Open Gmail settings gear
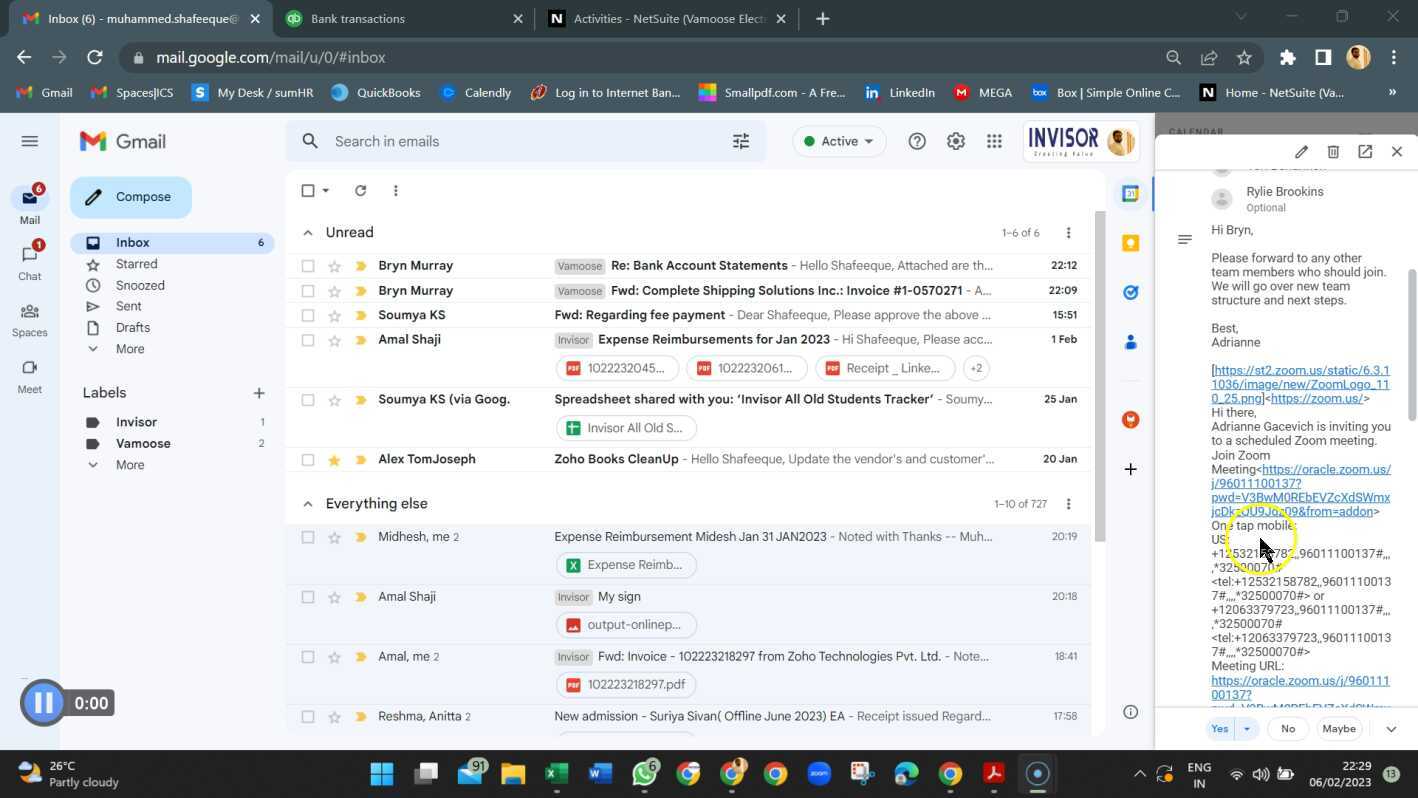 pyautogui.click(x=956, y=141)
